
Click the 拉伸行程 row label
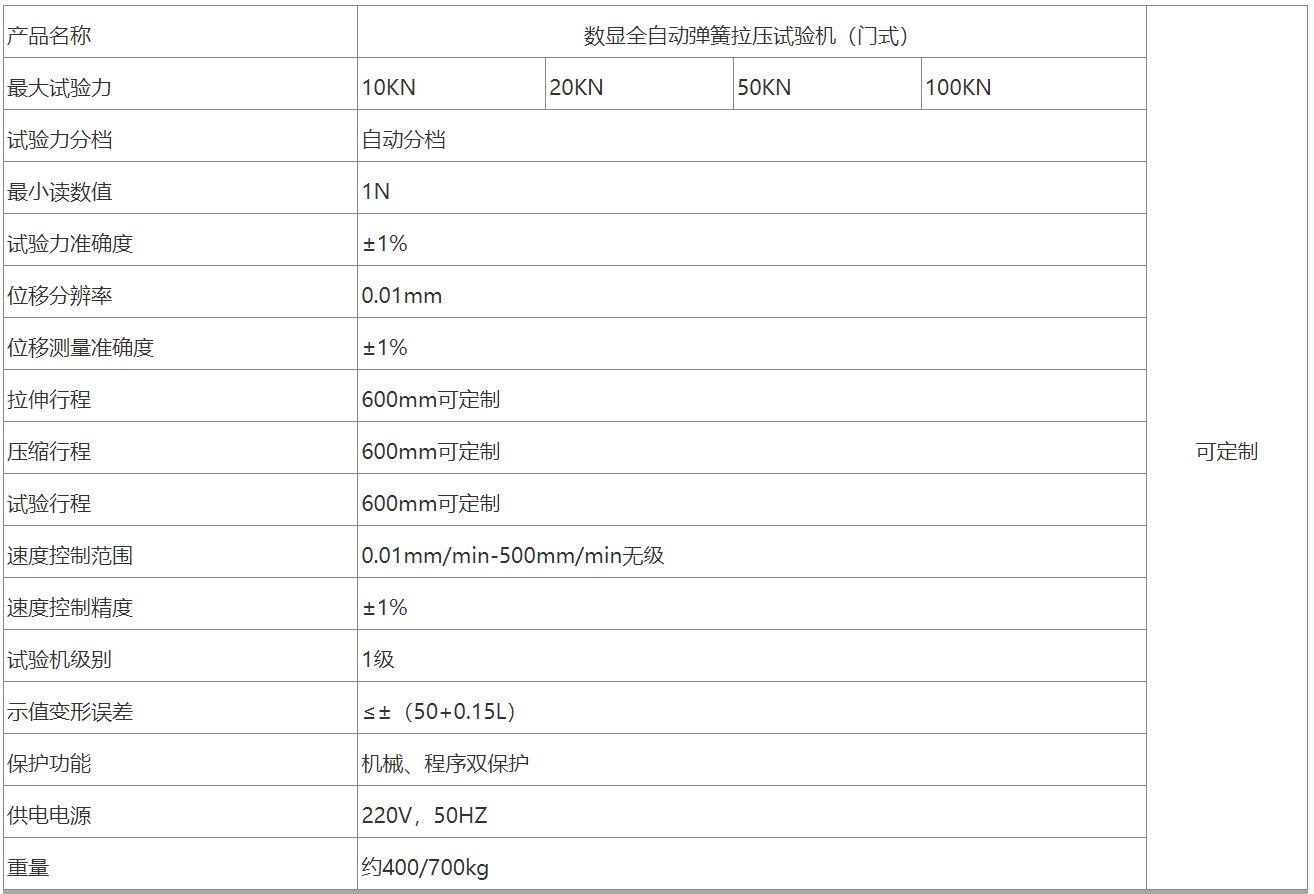tap(49, 400)
